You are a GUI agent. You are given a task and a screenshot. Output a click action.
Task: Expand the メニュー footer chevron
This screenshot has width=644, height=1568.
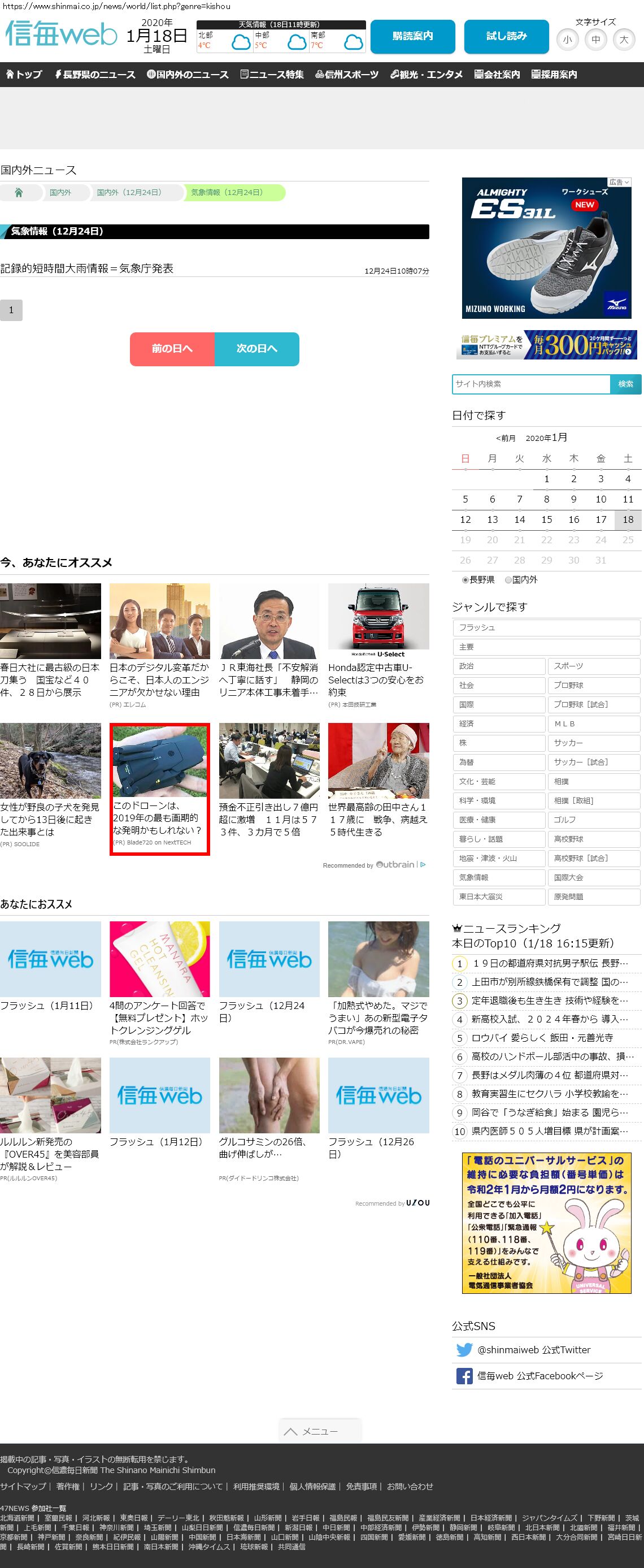pos(291,1431)
